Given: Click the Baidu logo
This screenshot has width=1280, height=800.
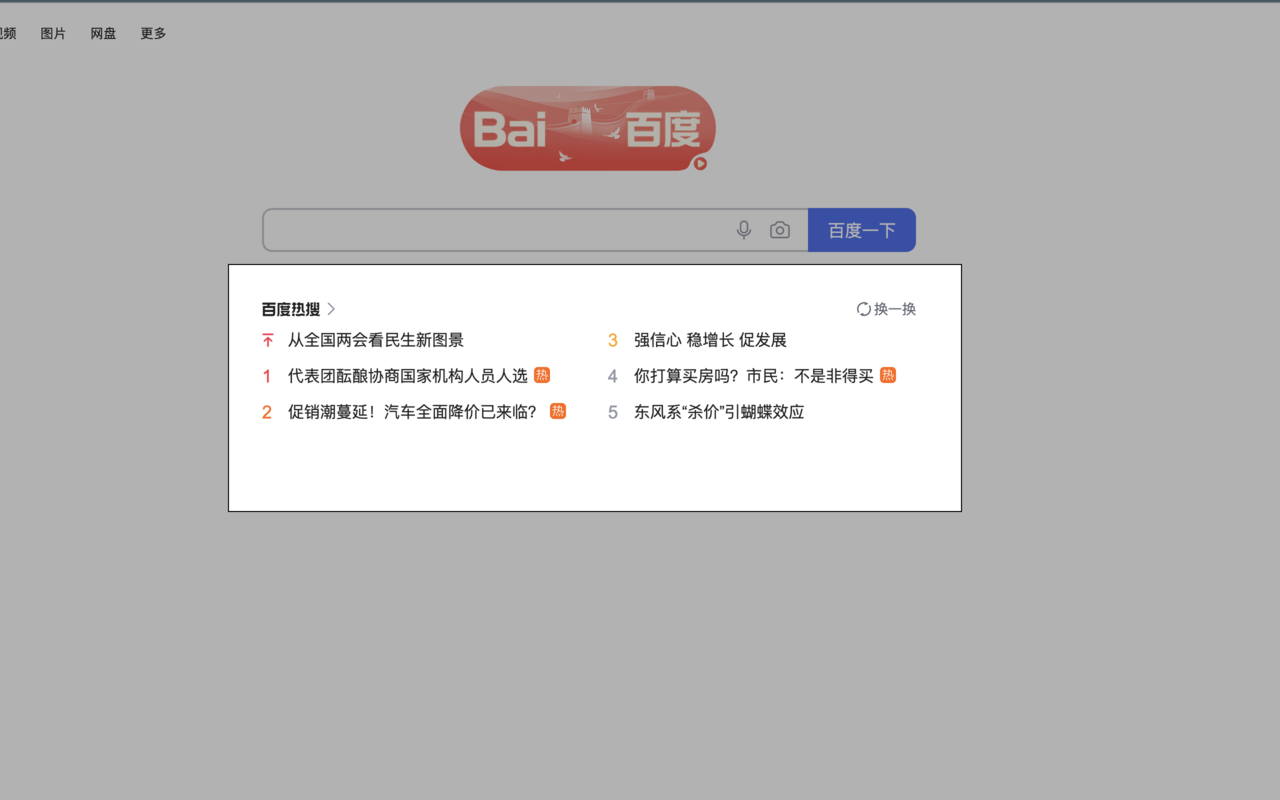Looking at the screenshot, I should click(587, 128).
